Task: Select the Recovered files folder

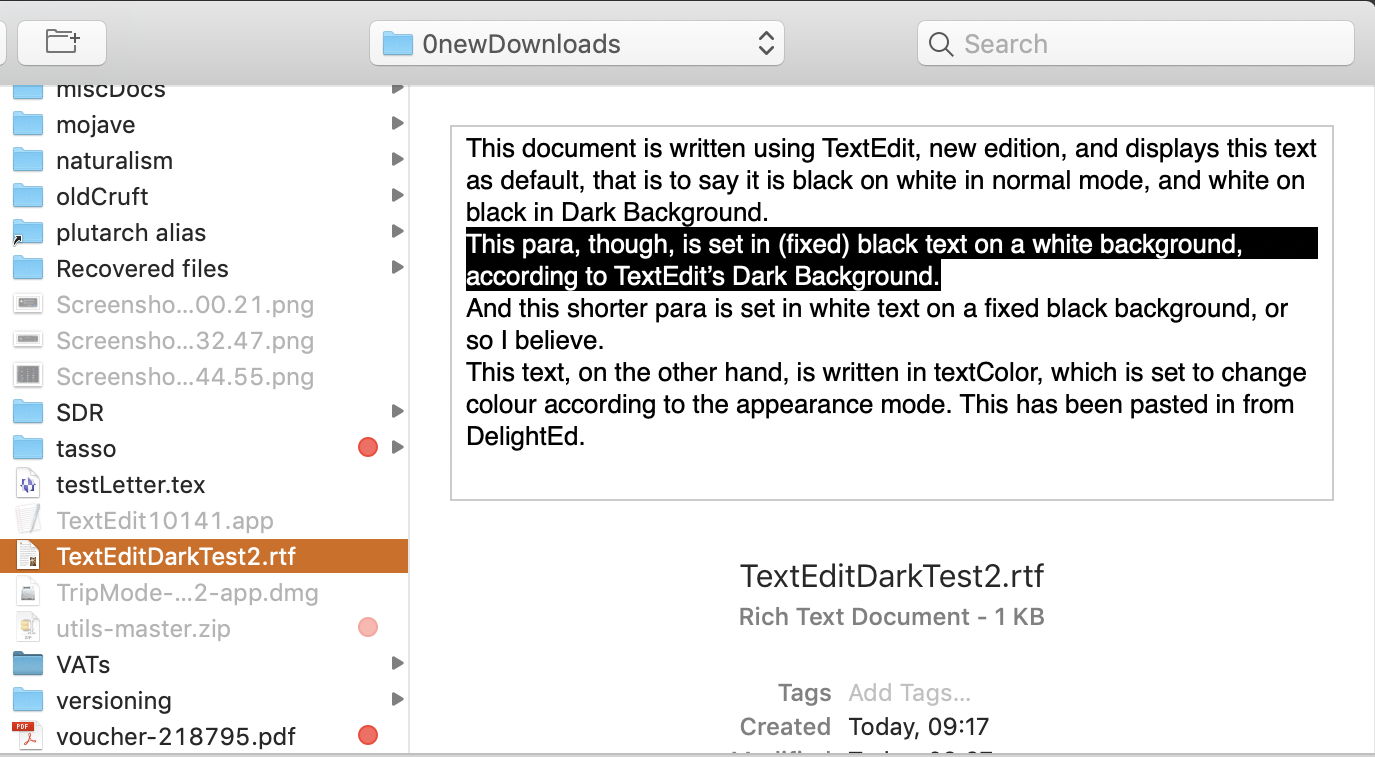Action: (x=142, y=269)
